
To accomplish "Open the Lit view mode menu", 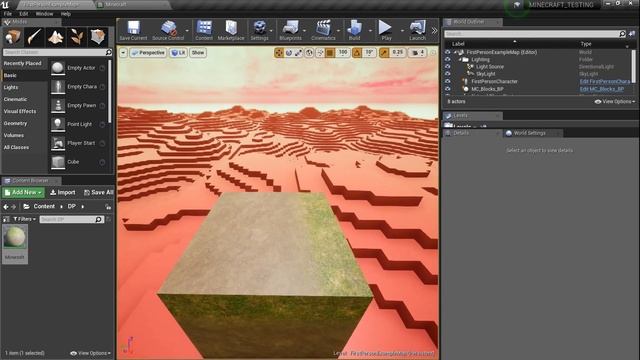I will 178,53.
